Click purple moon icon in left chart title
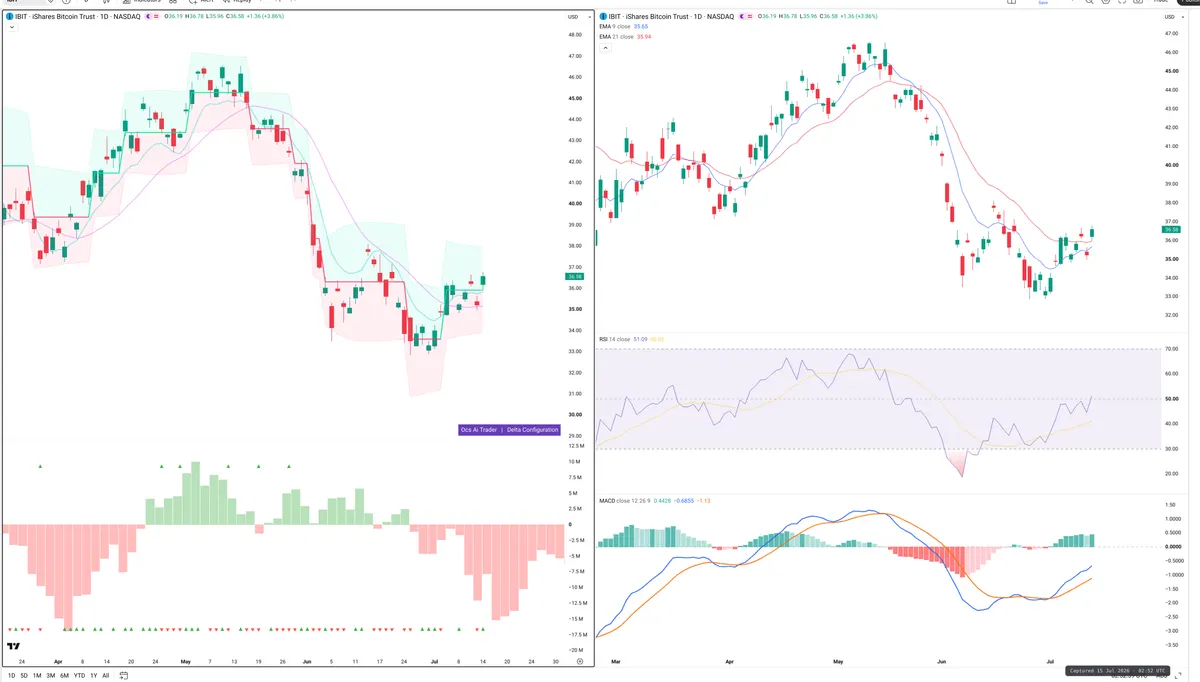 tap(150, 17)
